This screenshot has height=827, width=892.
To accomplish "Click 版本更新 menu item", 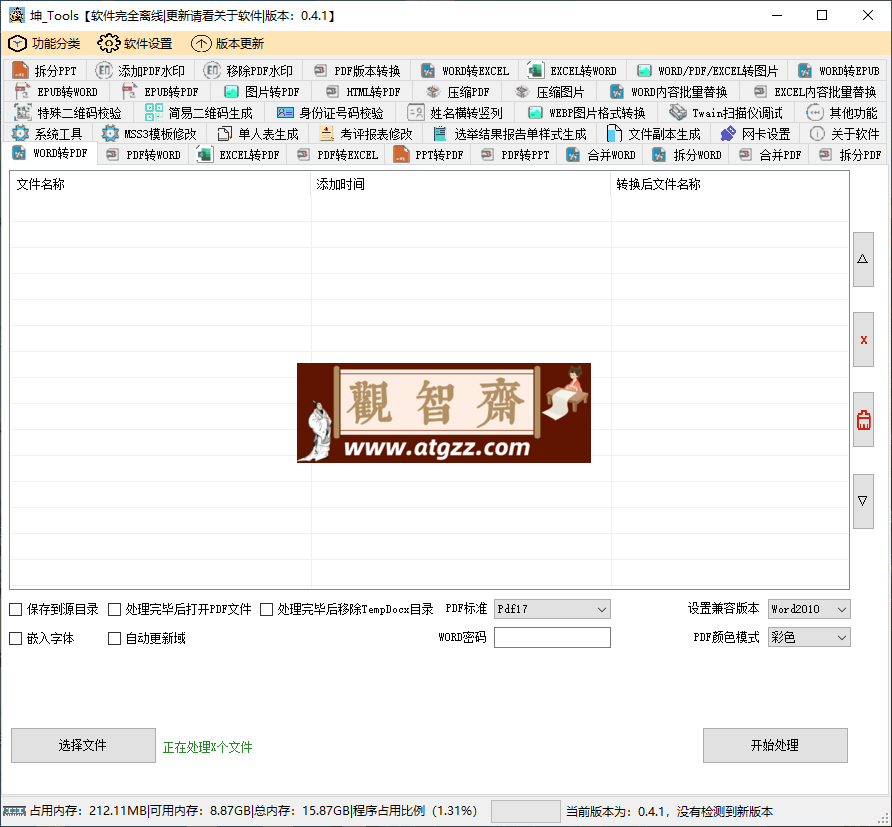I will pos(228,44).
